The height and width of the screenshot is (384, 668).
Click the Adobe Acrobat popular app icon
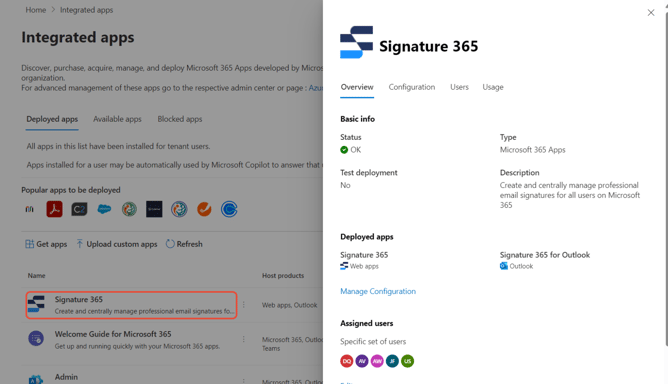tap(54, 209)
